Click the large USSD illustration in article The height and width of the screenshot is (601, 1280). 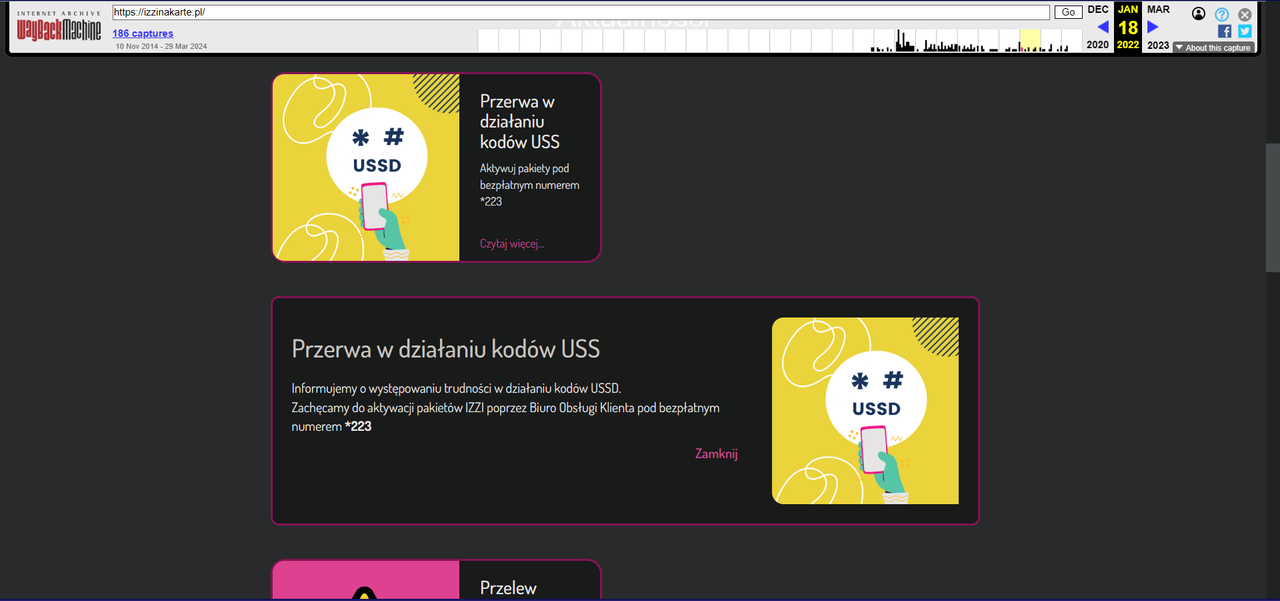[x=865, y=411]
